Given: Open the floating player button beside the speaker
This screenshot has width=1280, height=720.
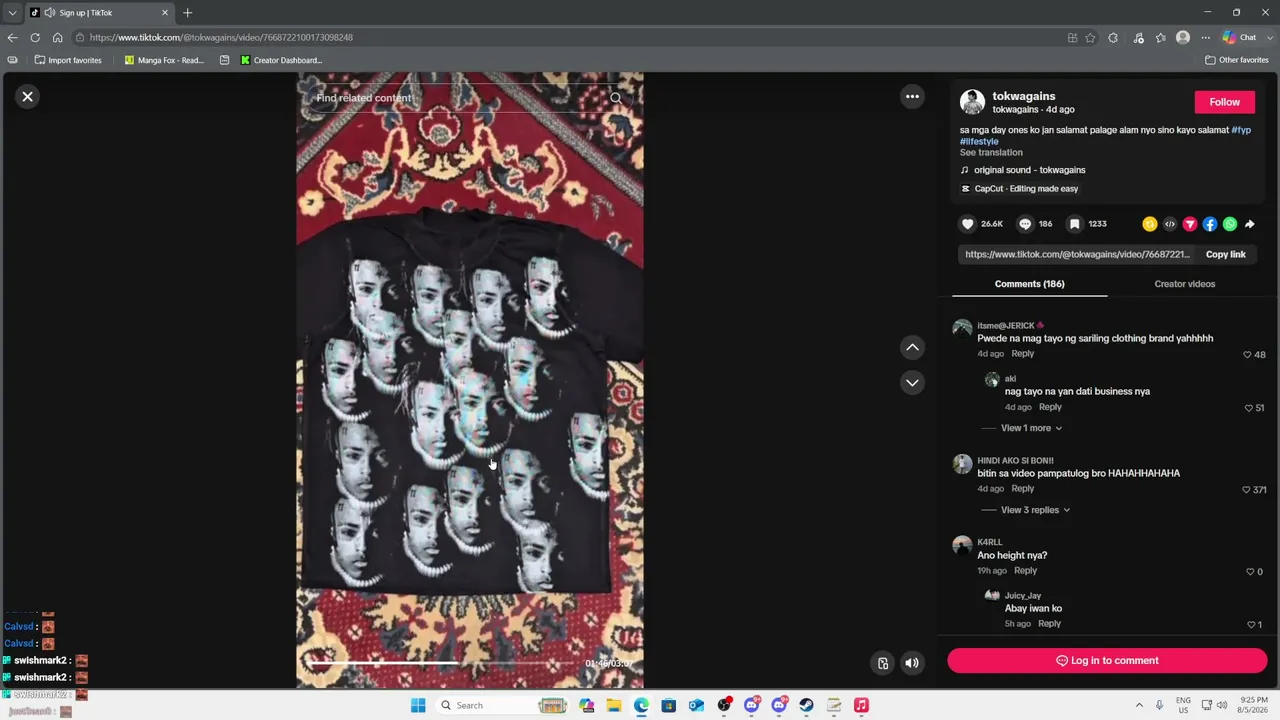Looking at the screenshot, I should [x=883, y=662].
